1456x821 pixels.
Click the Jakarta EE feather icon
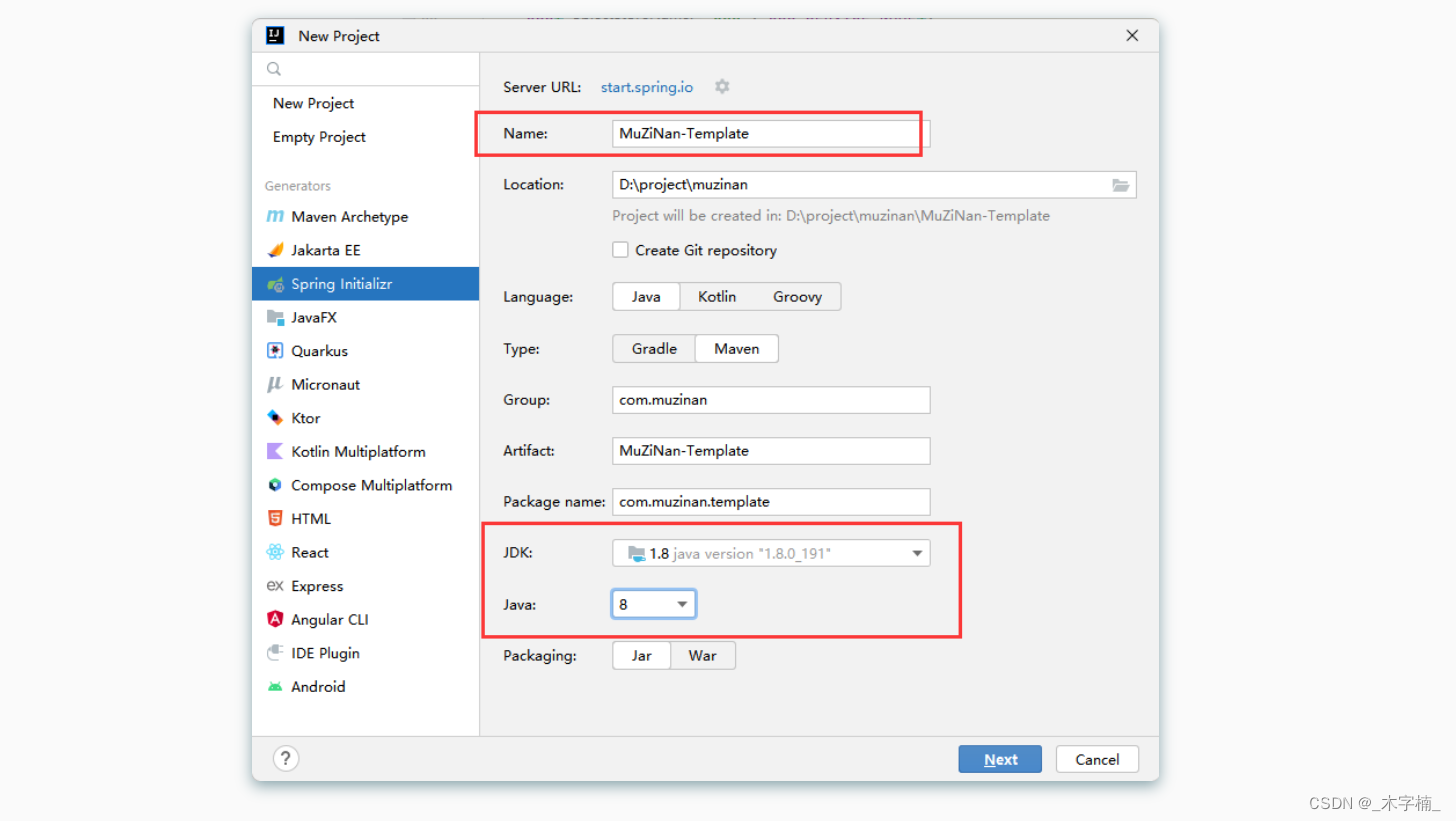275,250
